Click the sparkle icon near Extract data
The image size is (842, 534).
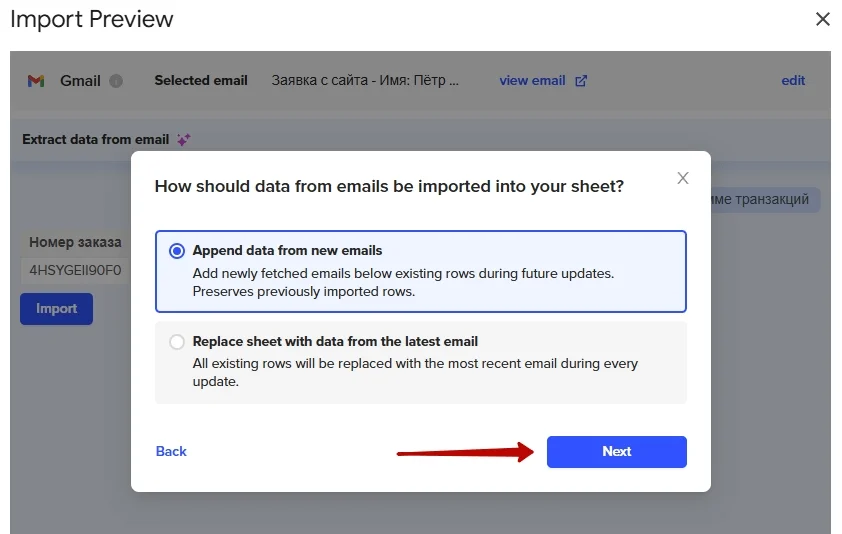[184, 140]
